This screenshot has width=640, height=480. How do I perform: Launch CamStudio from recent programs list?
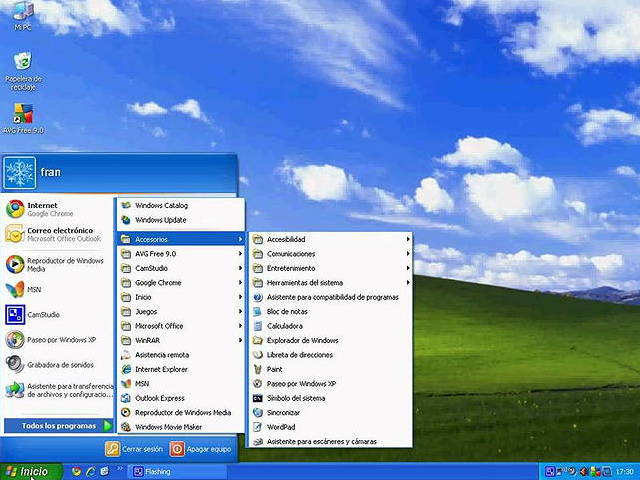coord(57,315)
